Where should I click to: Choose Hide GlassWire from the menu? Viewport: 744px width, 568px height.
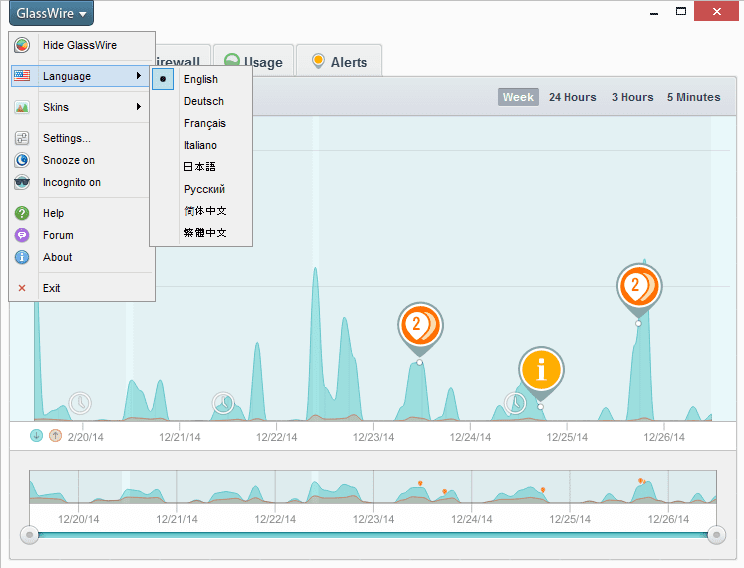(82, 45)
